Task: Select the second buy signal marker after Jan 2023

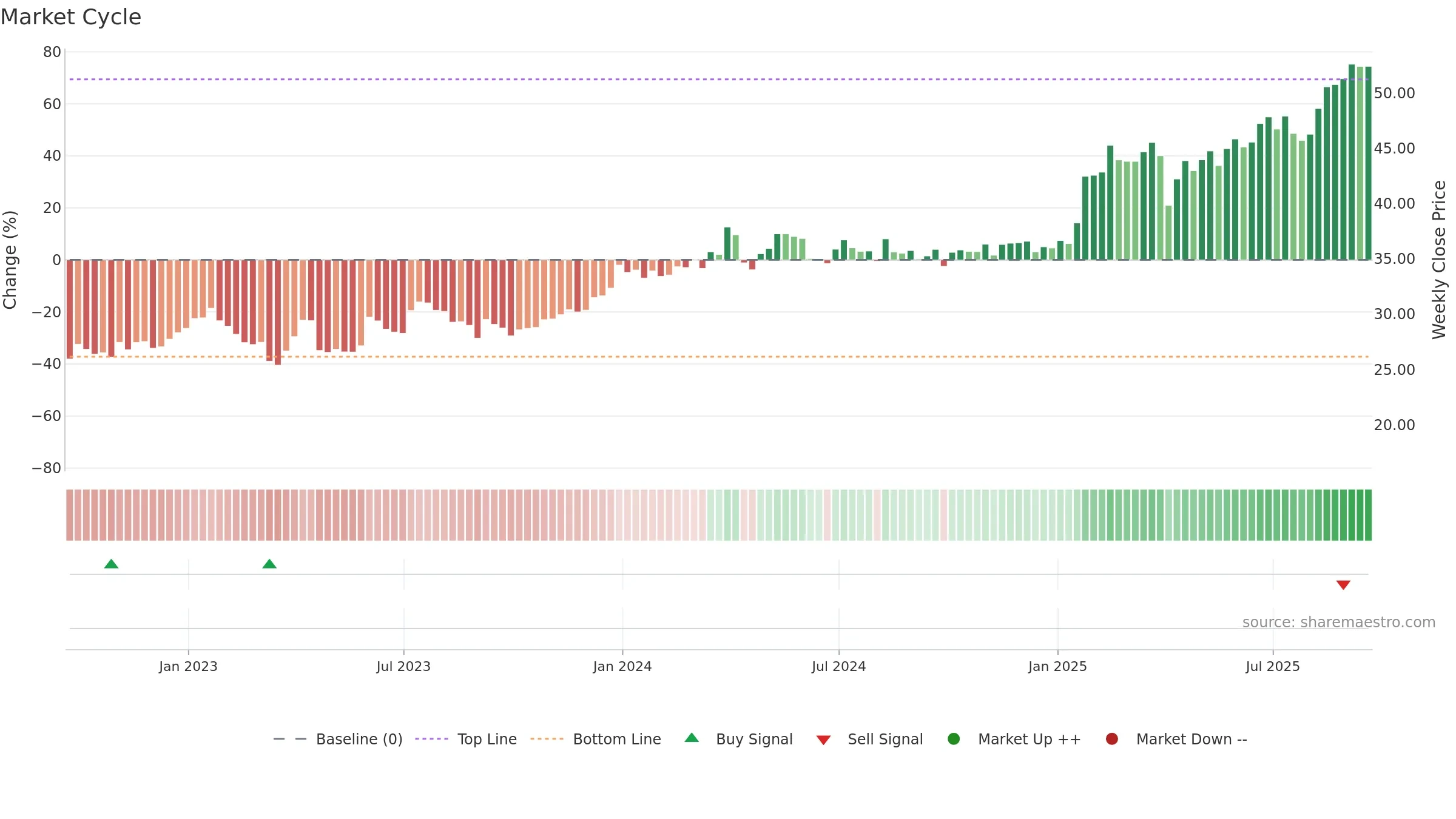Action: [x=269, y=564]
